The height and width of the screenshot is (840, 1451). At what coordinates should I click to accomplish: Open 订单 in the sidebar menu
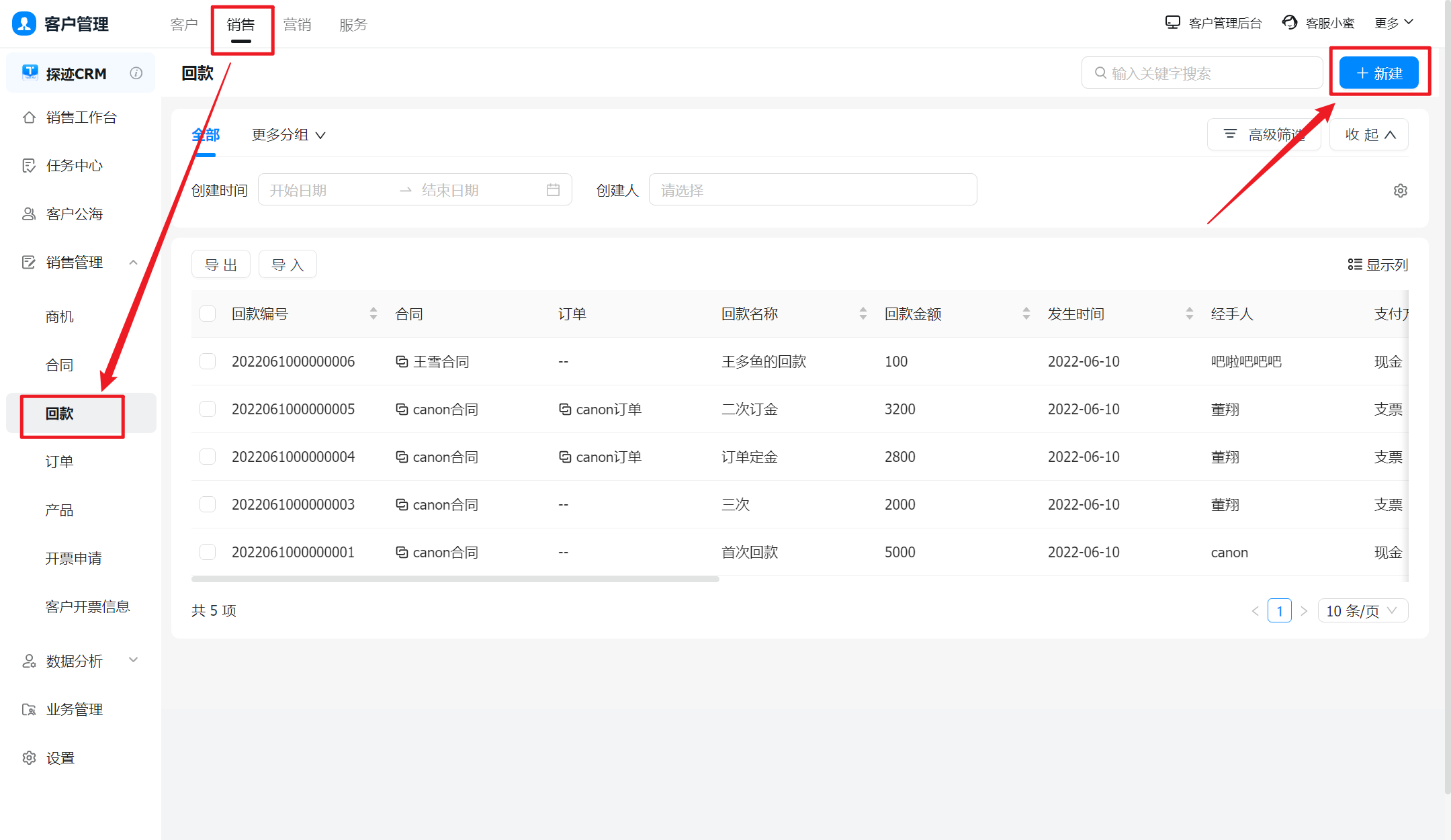60,462
